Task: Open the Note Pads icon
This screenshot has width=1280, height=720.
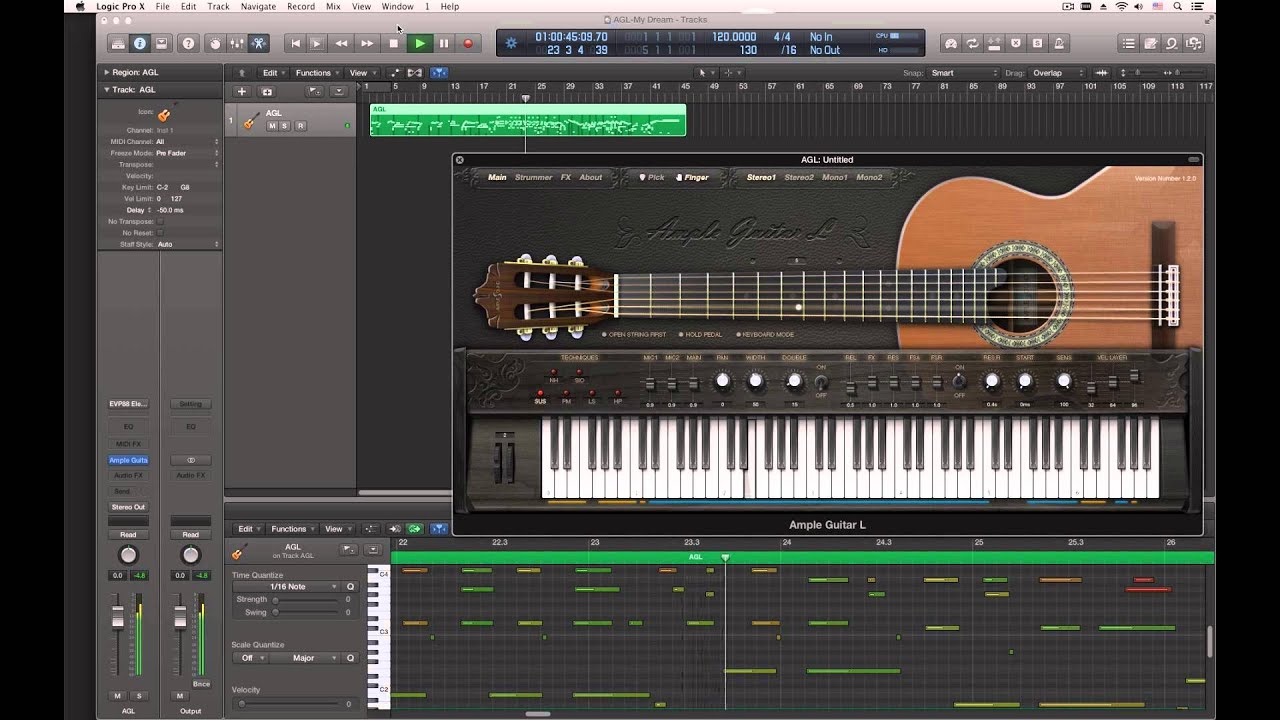Action: point(1151,43)
